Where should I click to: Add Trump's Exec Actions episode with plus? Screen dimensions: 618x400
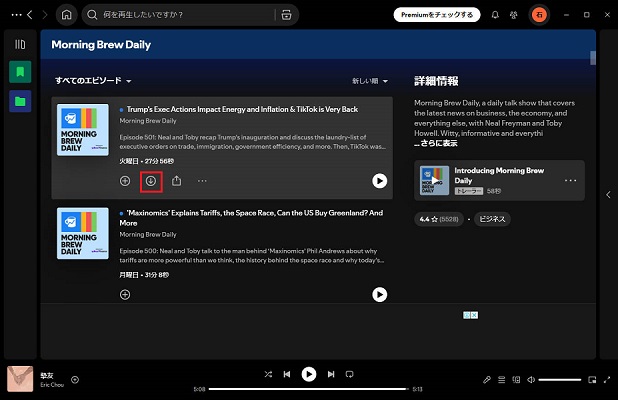pos(125,181)
